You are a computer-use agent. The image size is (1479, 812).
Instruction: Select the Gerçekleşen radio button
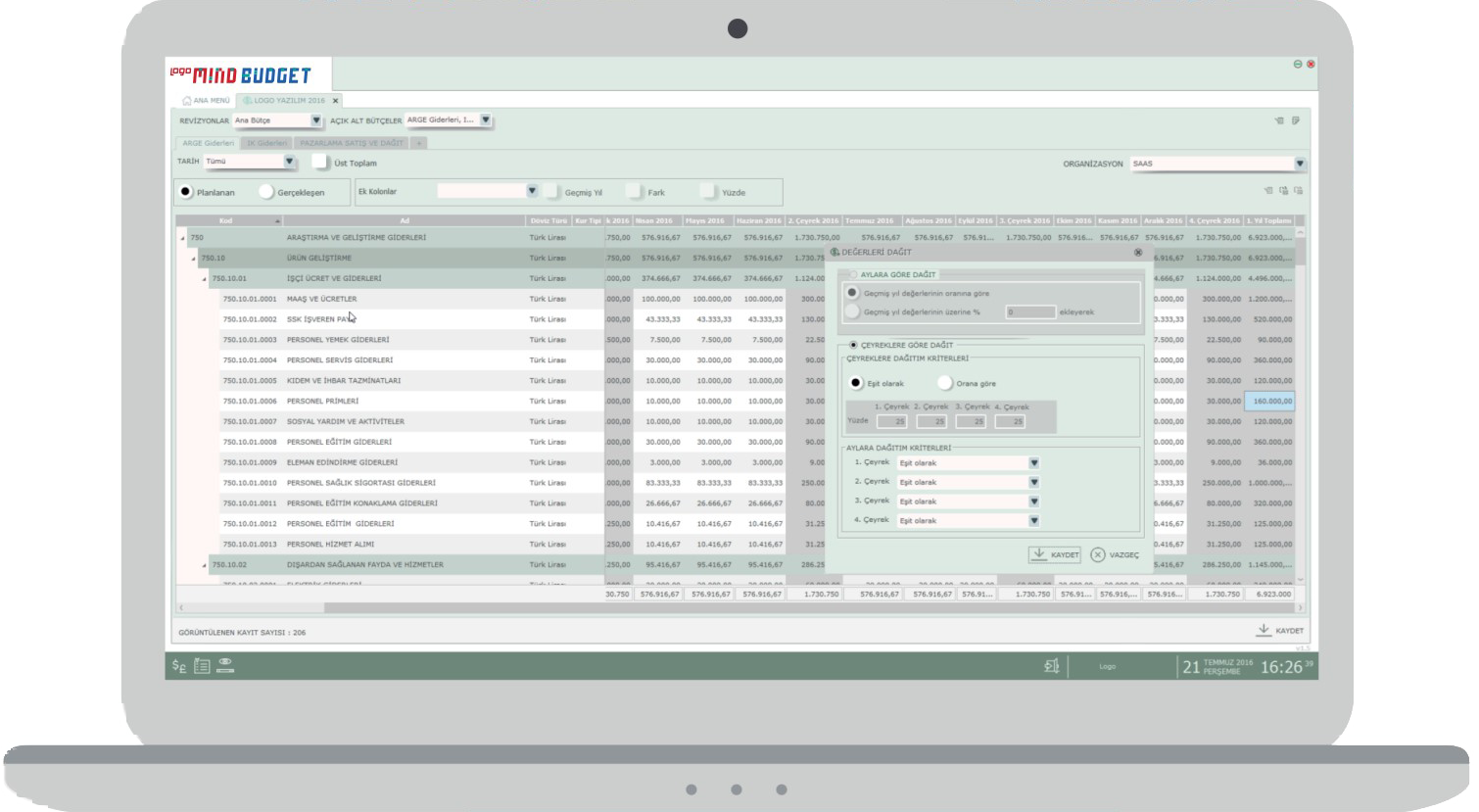(x=266, y=192)
